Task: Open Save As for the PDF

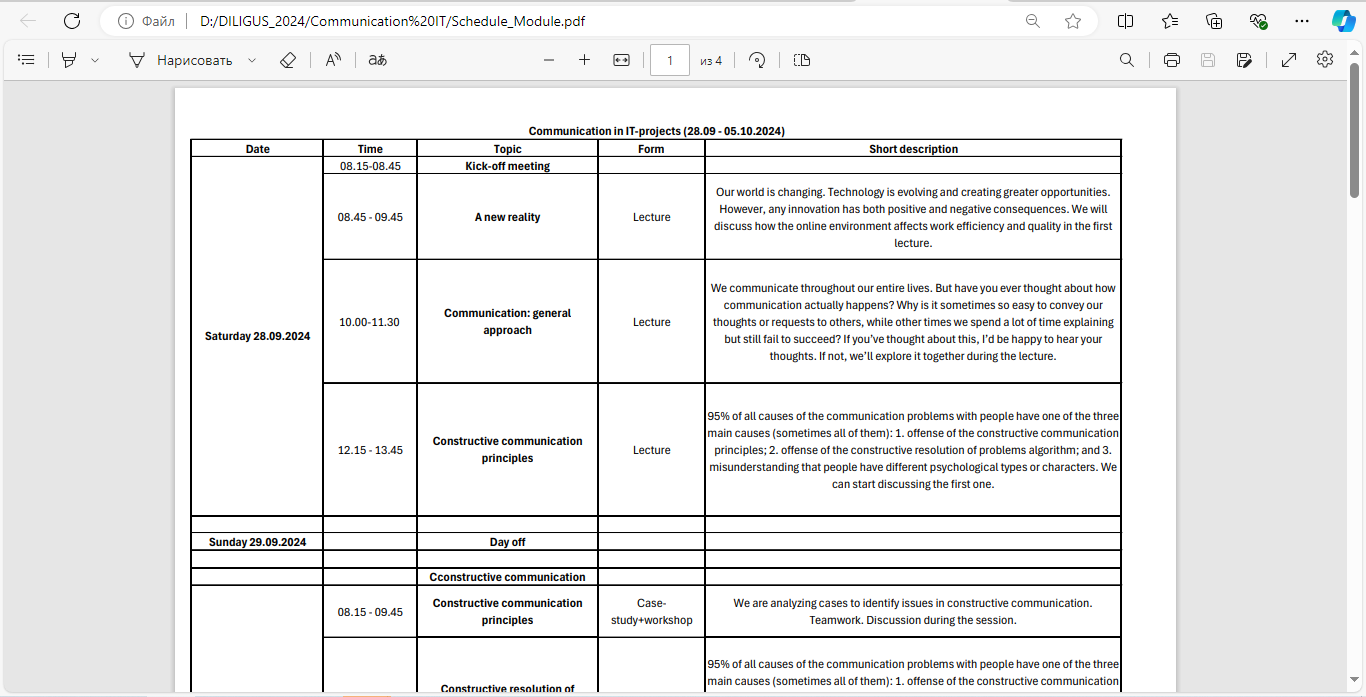Action: [1244, 60]
